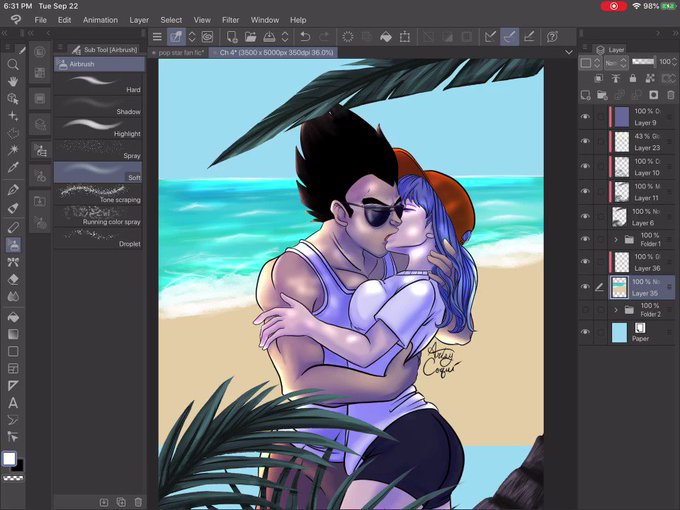
Task: Show Folder 2 via its visibility box
Action: [585, 310]
